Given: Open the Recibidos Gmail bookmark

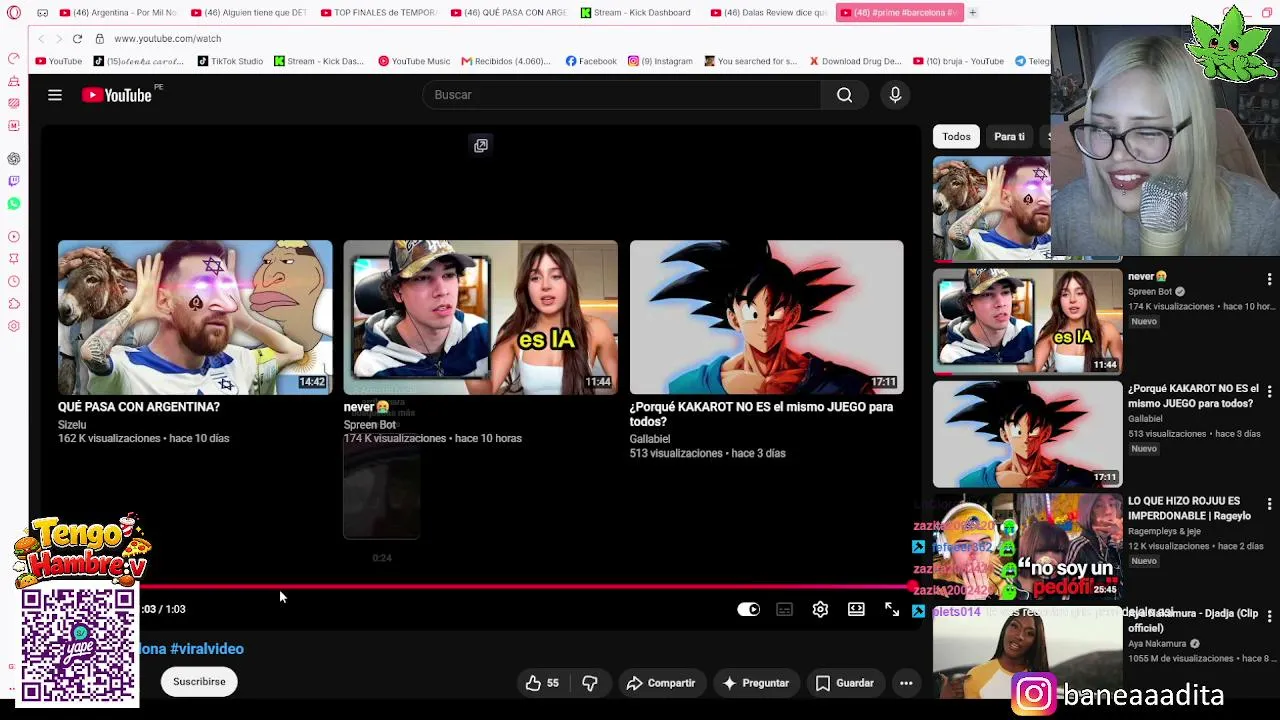Looking at the screenshot, I should coord(506,61).
